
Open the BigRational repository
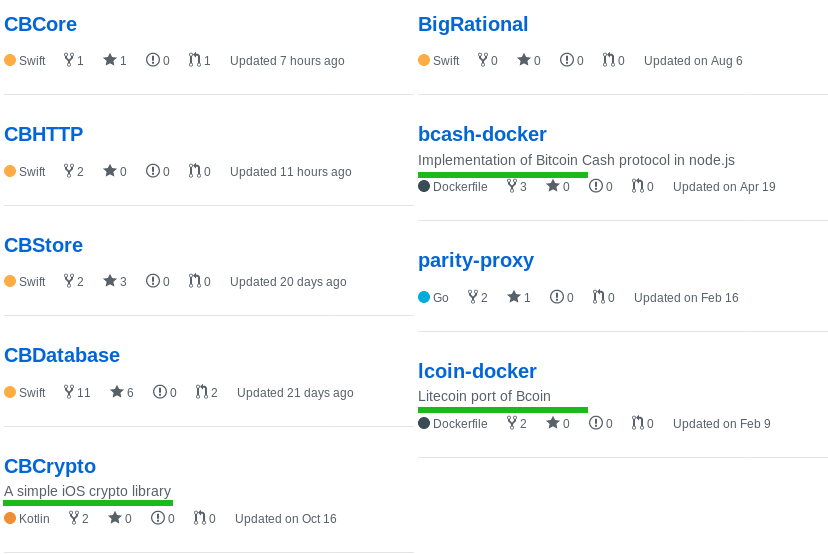473,24
